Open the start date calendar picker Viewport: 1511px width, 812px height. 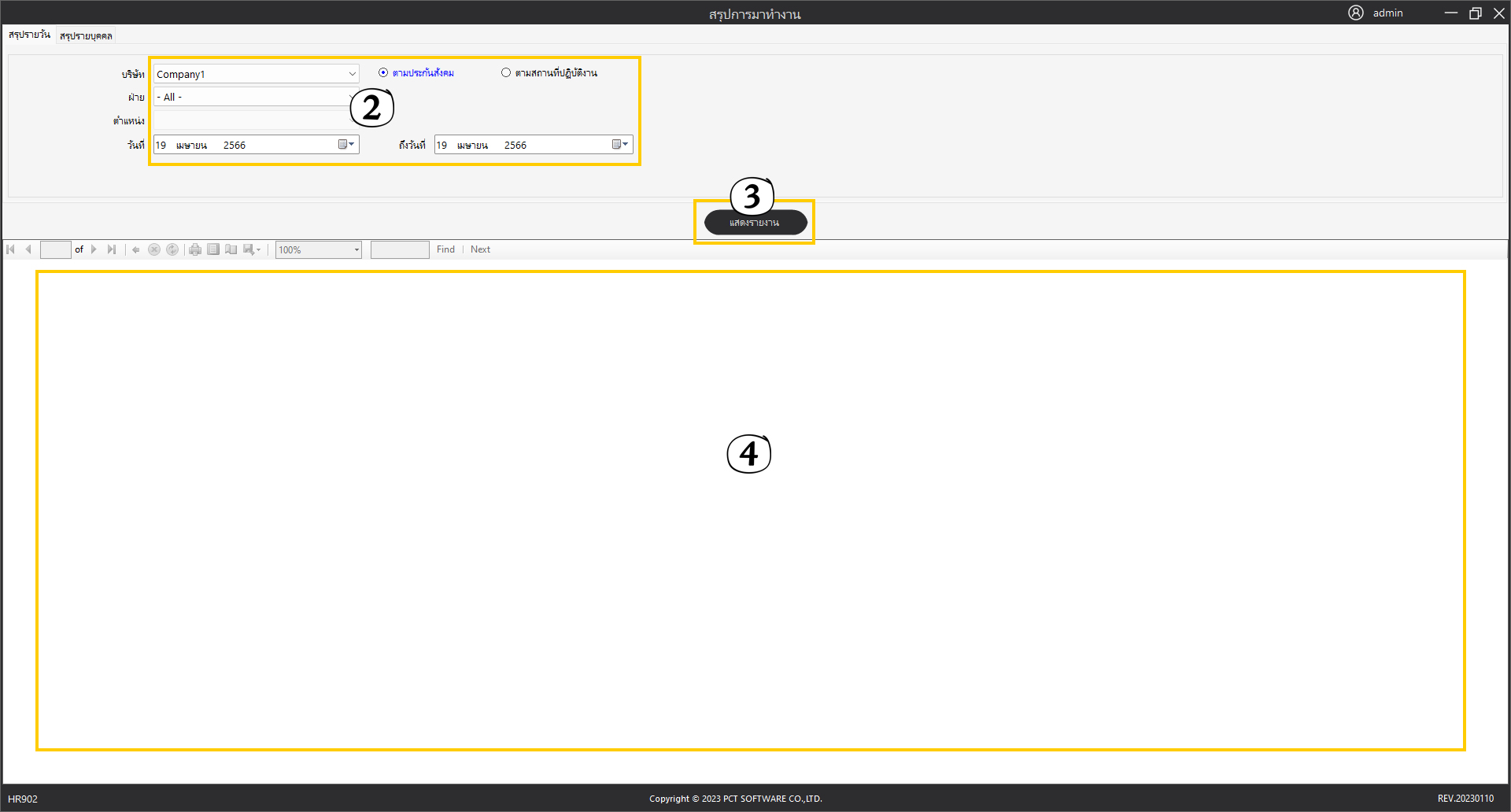click(346, 145)
